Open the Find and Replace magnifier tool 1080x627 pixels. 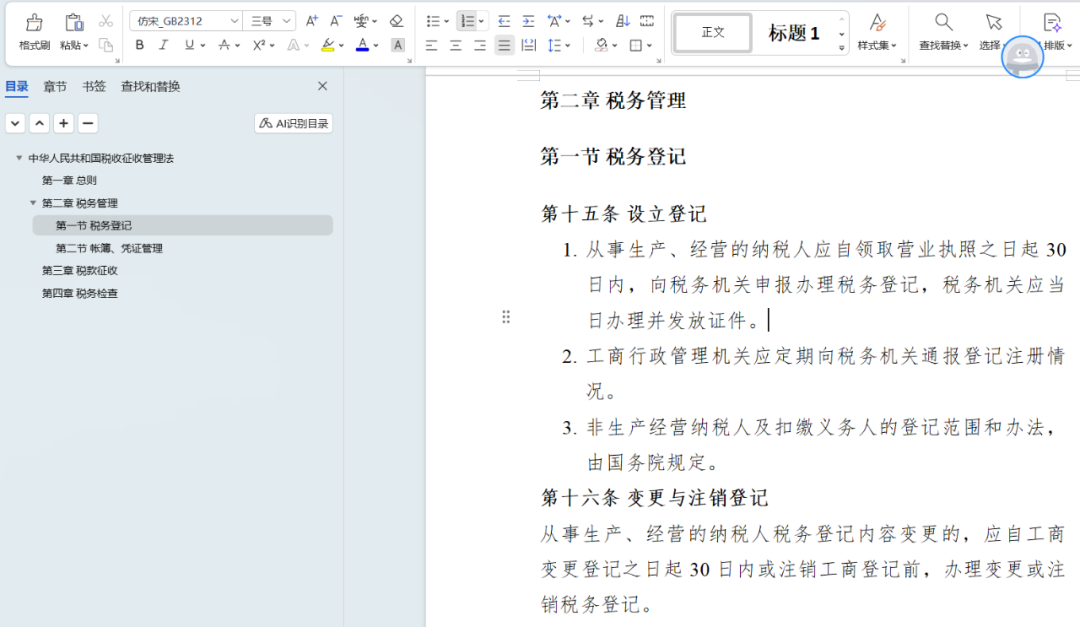(943, 23)
